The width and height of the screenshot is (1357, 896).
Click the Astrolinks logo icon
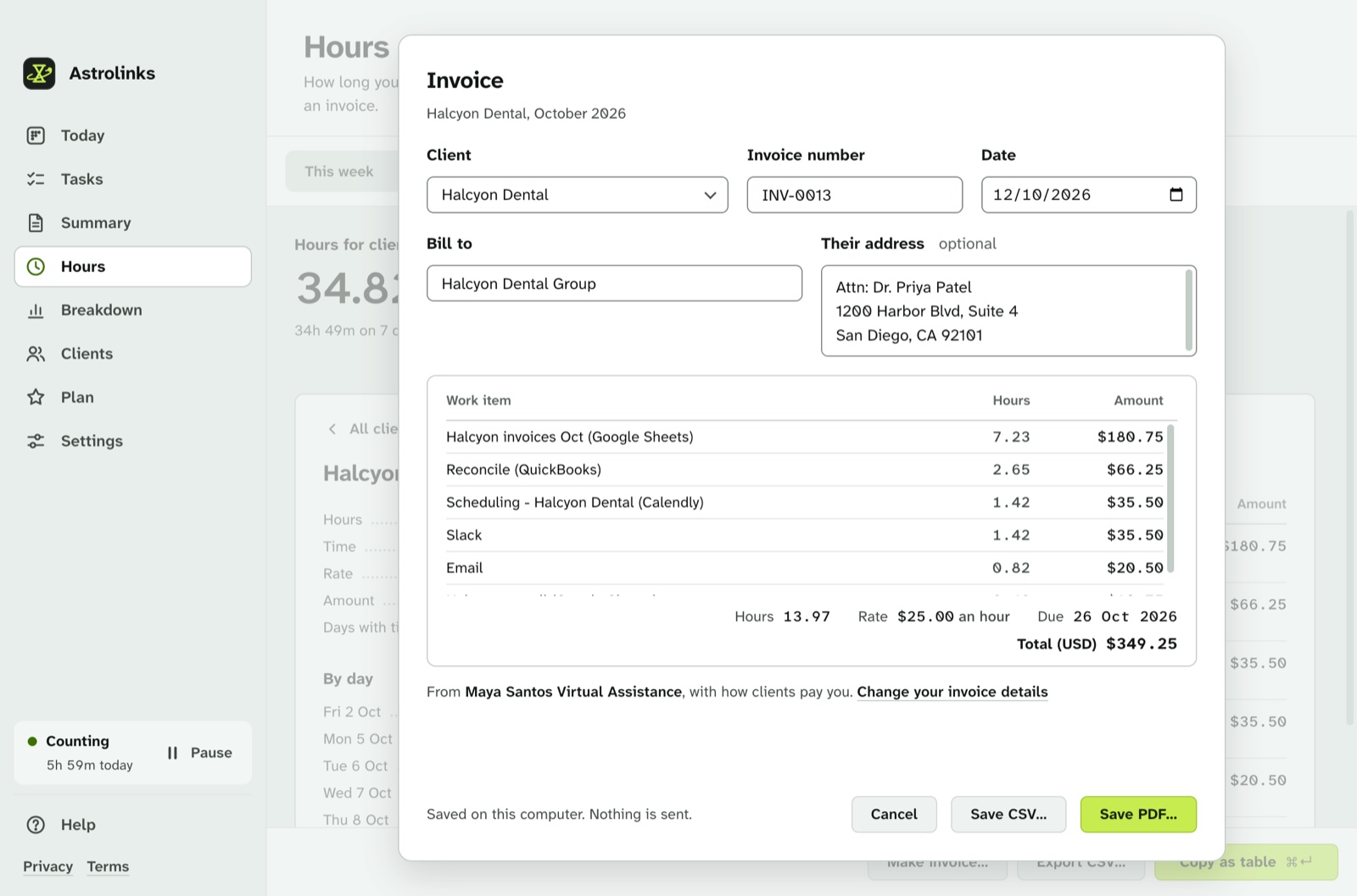coord(39,74)
